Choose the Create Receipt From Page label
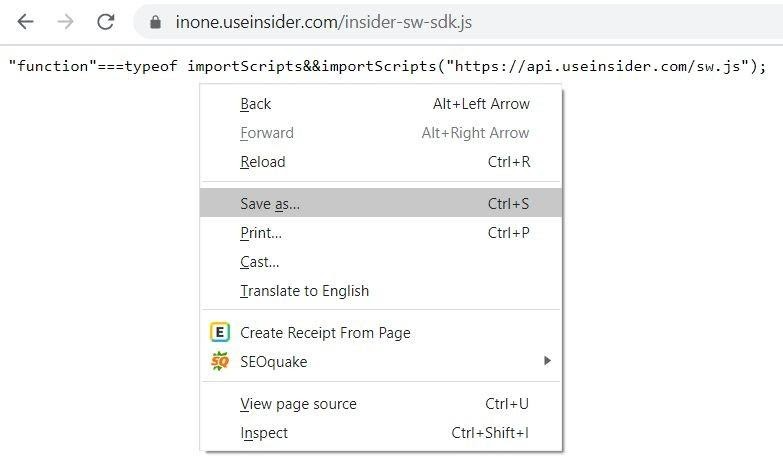Image resolution: width=783 pixels, height=467 pixels. (325, 333)
